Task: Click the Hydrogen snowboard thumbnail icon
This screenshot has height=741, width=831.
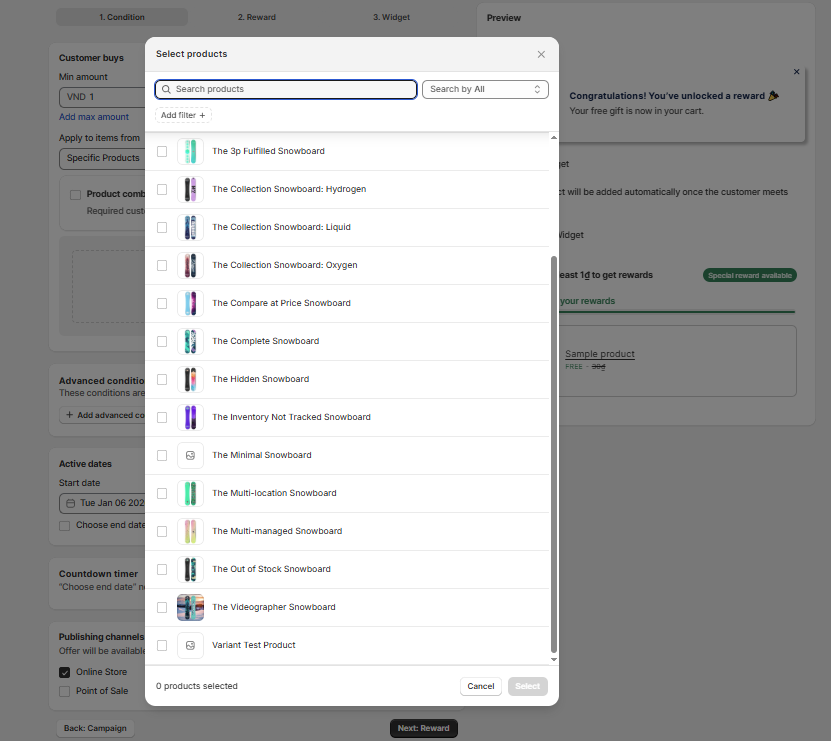Action: pyautogui.click(x=190, y=189)
